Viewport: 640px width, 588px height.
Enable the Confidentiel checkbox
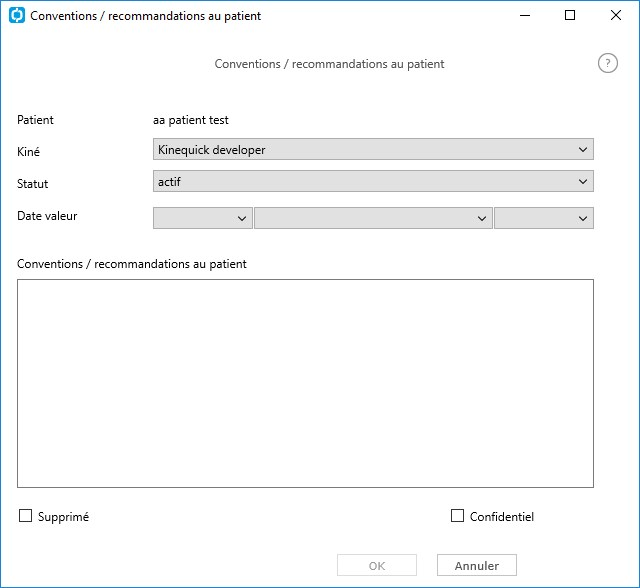coord(457,516)
